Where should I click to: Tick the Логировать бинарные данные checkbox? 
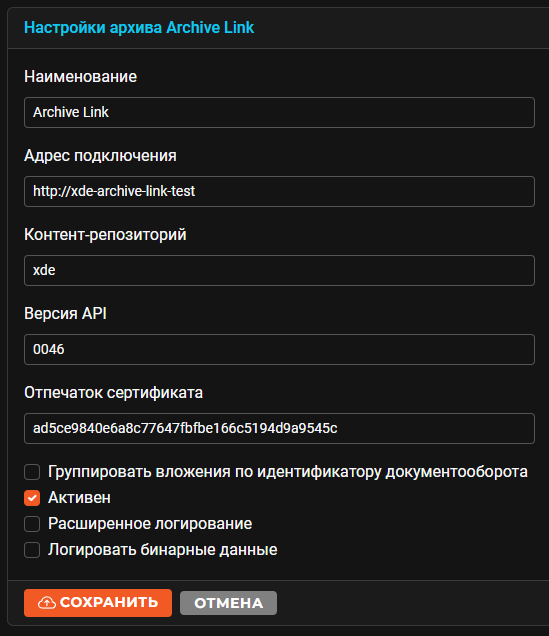(32, 550)
